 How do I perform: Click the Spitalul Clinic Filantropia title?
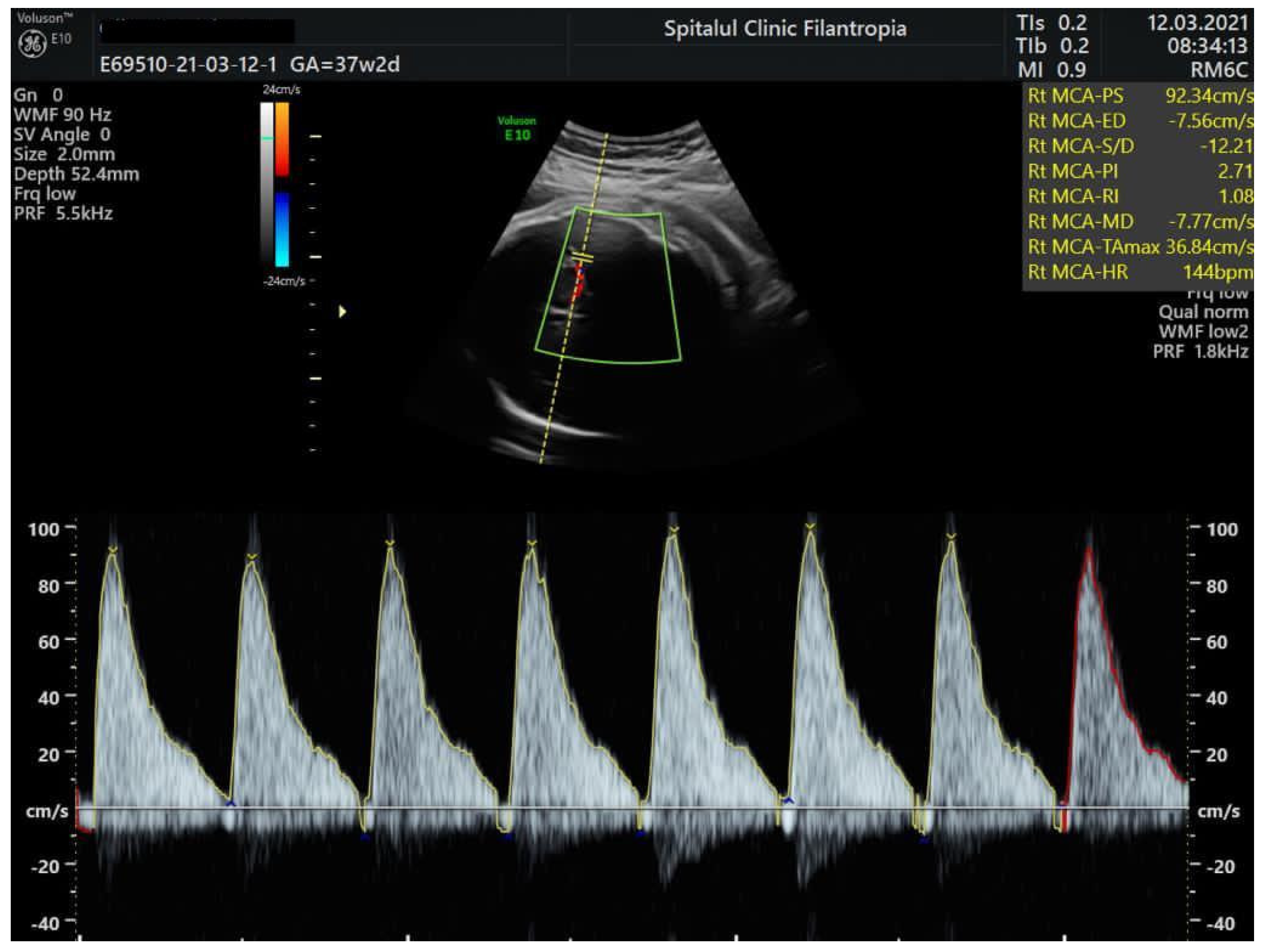tap(785, 29)
